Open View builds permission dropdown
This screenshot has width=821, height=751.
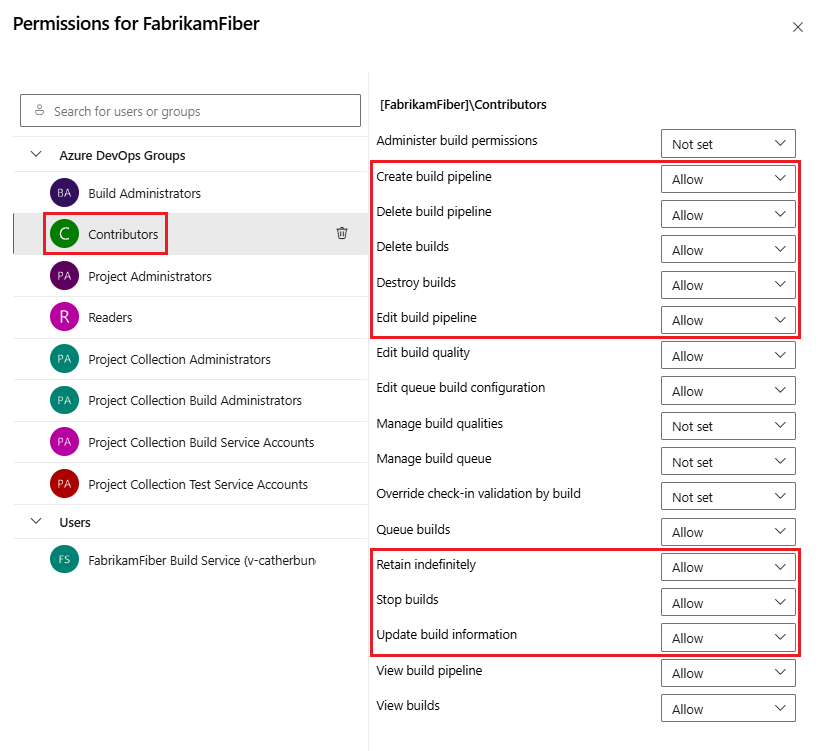(728, 708)
